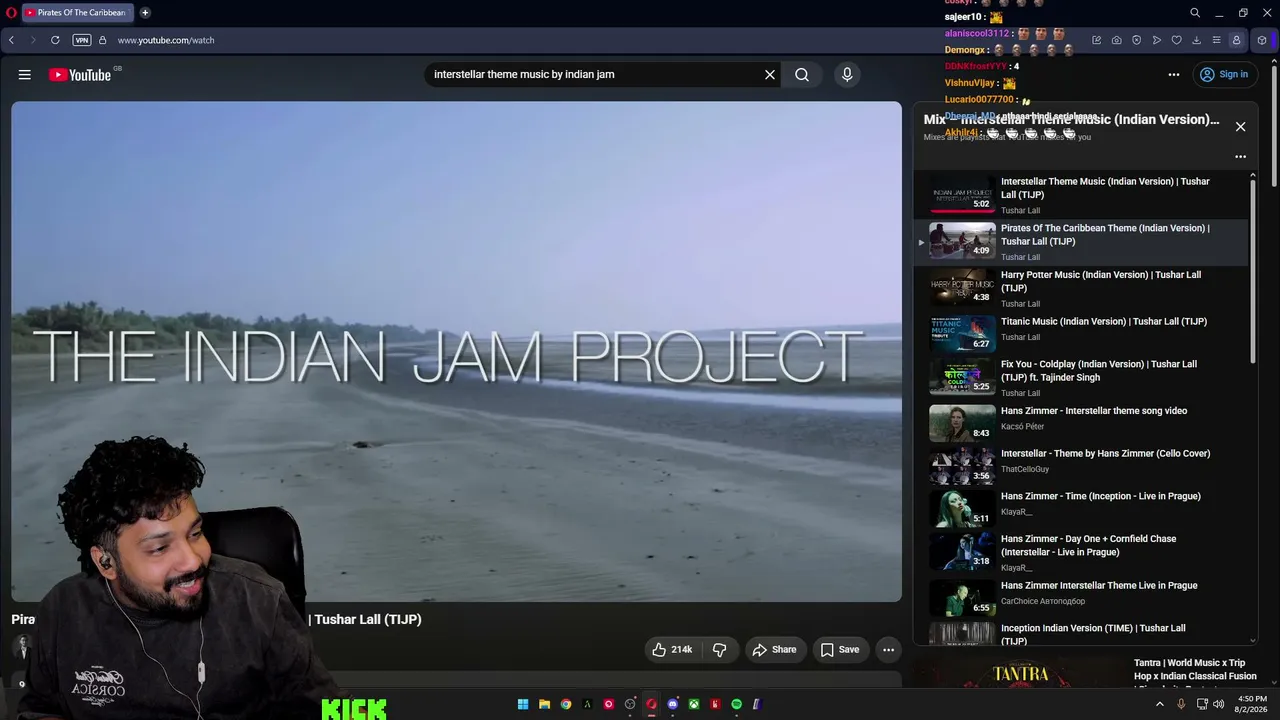Share the current video
Viewport: 1280px width, 720px height.
pyautogui.click(x=774, y=650)
